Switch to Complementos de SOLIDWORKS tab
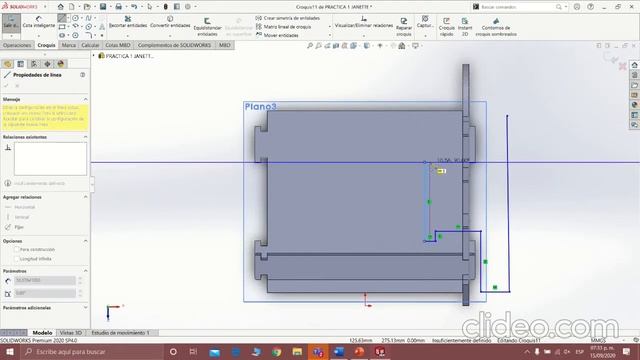The width and height of the screenshot is (640, 360). pos(174,45)
